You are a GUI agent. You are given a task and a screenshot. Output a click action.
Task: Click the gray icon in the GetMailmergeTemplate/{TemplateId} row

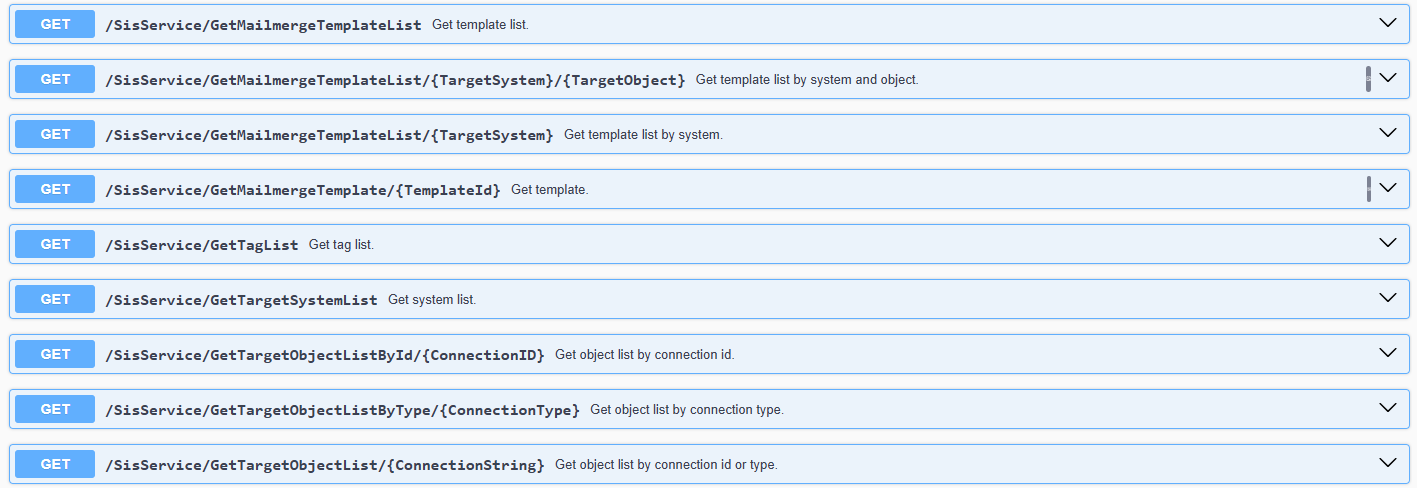(x=1368, y=189)
